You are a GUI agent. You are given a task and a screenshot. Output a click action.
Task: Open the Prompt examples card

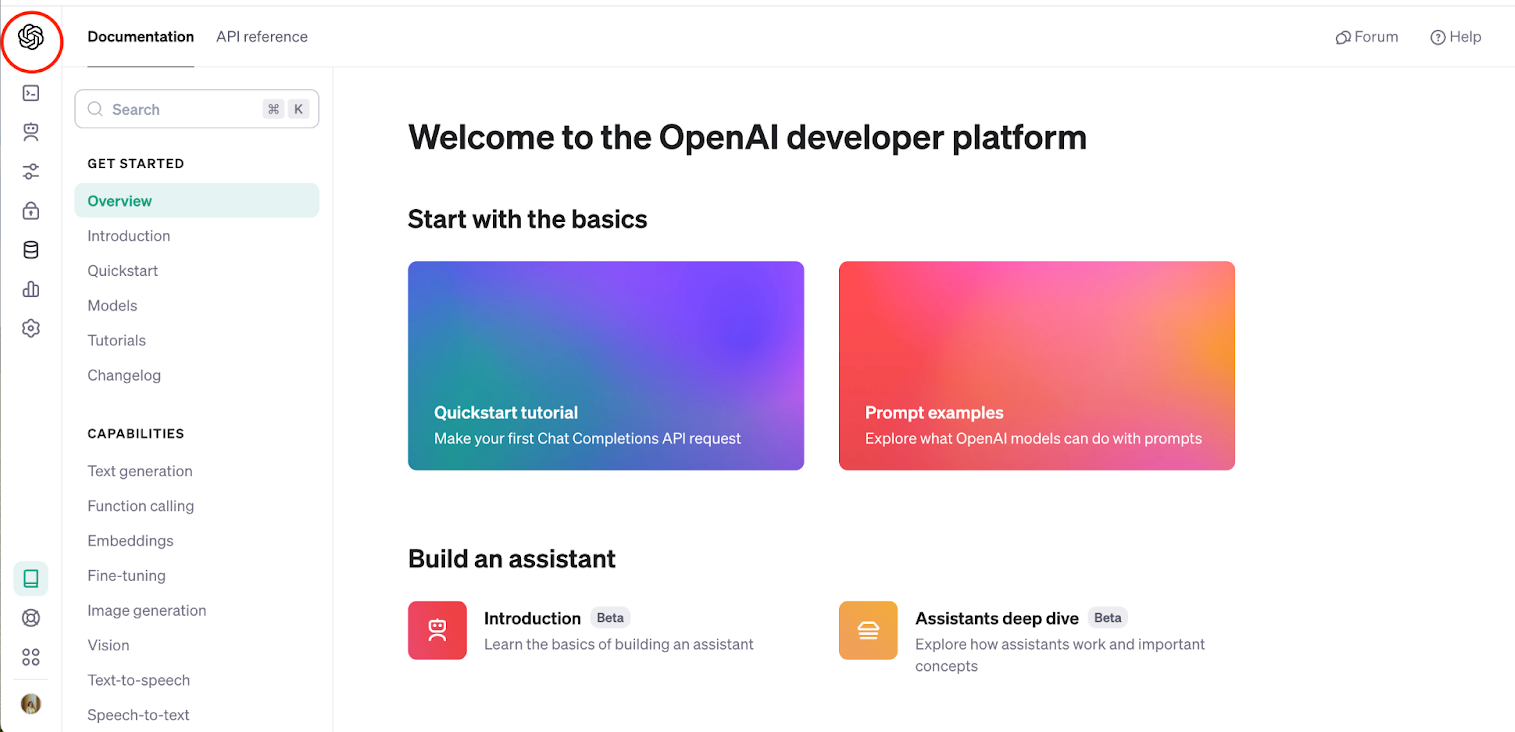point(1036,365)
